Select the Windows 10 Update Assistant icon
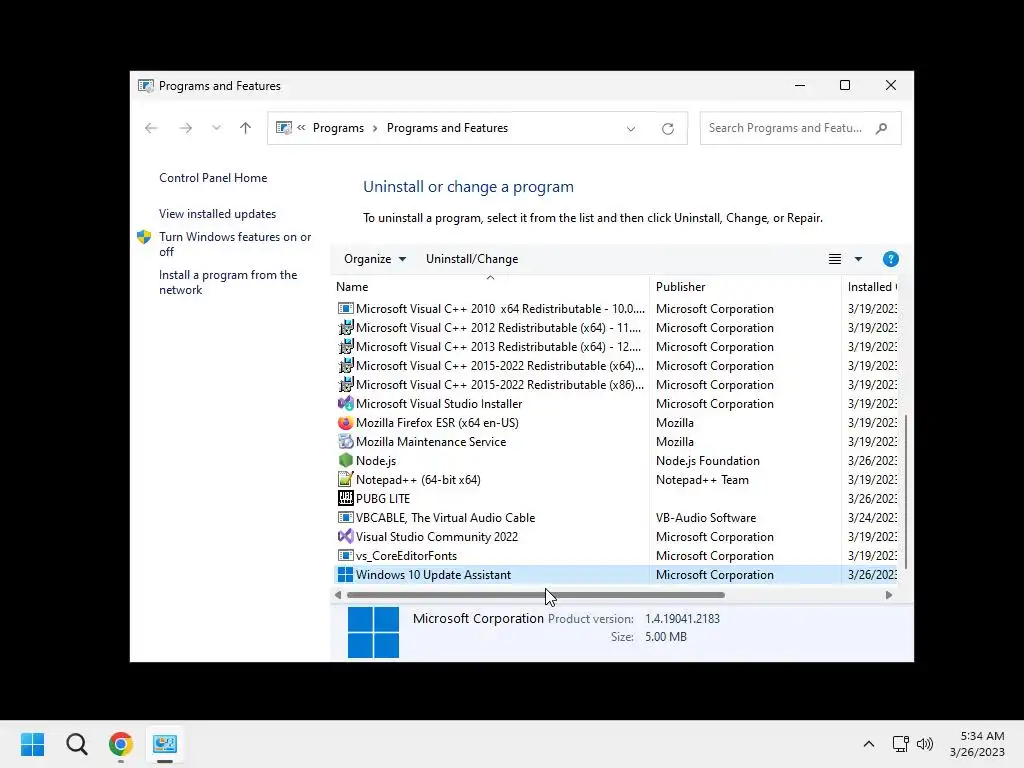The width and height of the screenshot is (1024, 768). click(345, 575)
